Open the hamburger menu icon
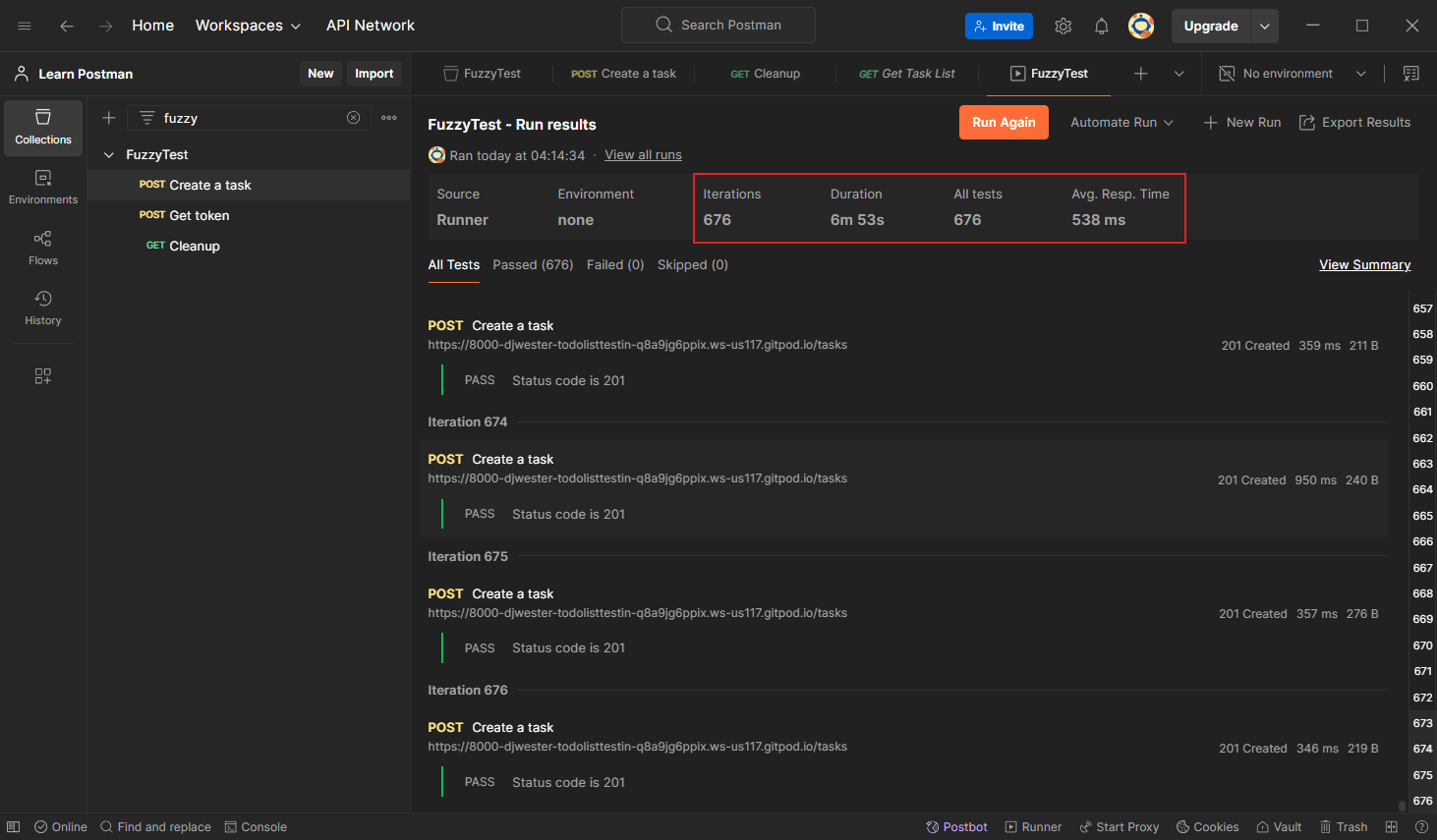1437x840 pixels. tap(25, 26)
